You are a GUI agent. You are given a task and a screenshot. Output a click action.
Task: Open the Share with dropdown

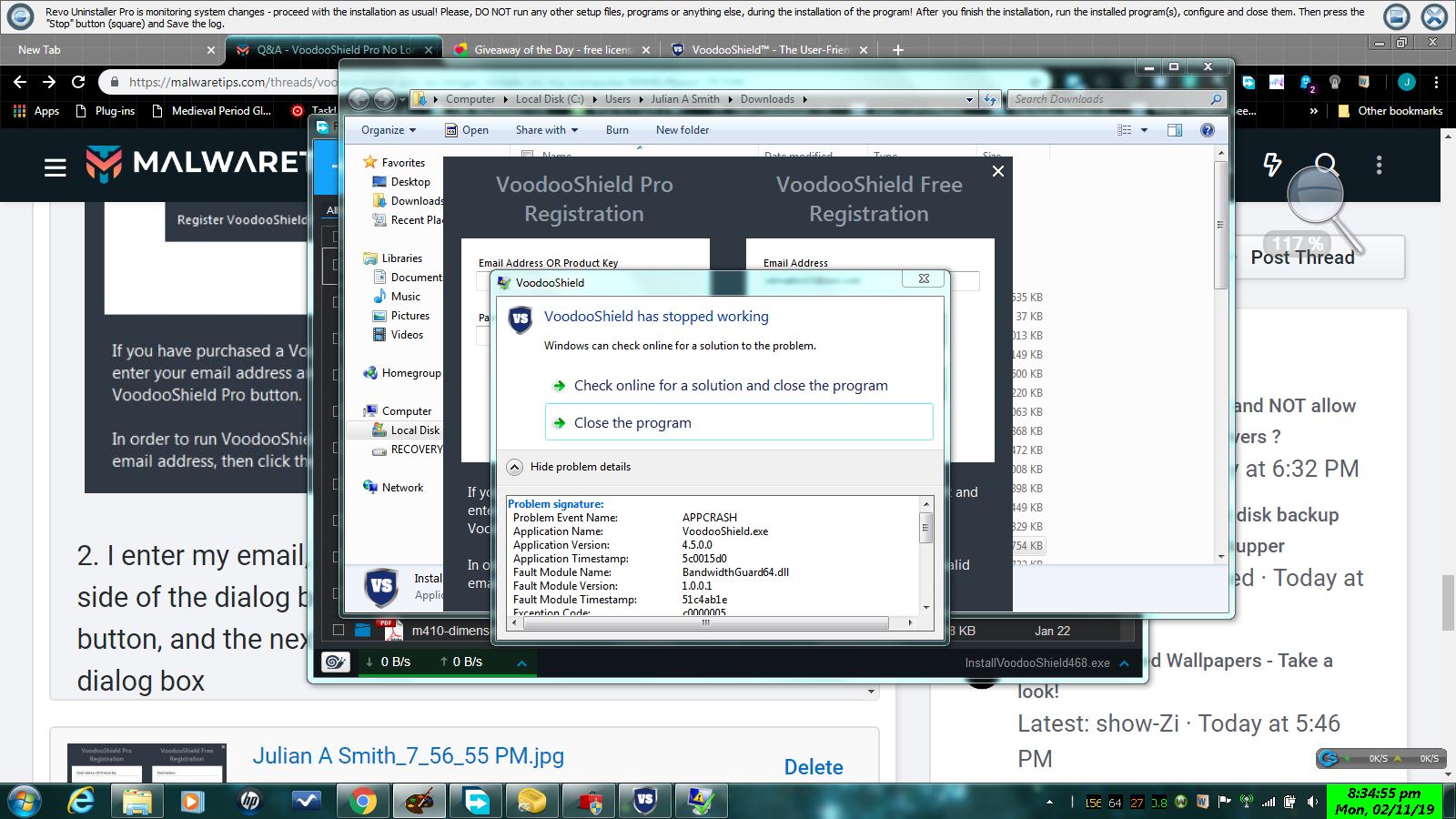[547, 130]
